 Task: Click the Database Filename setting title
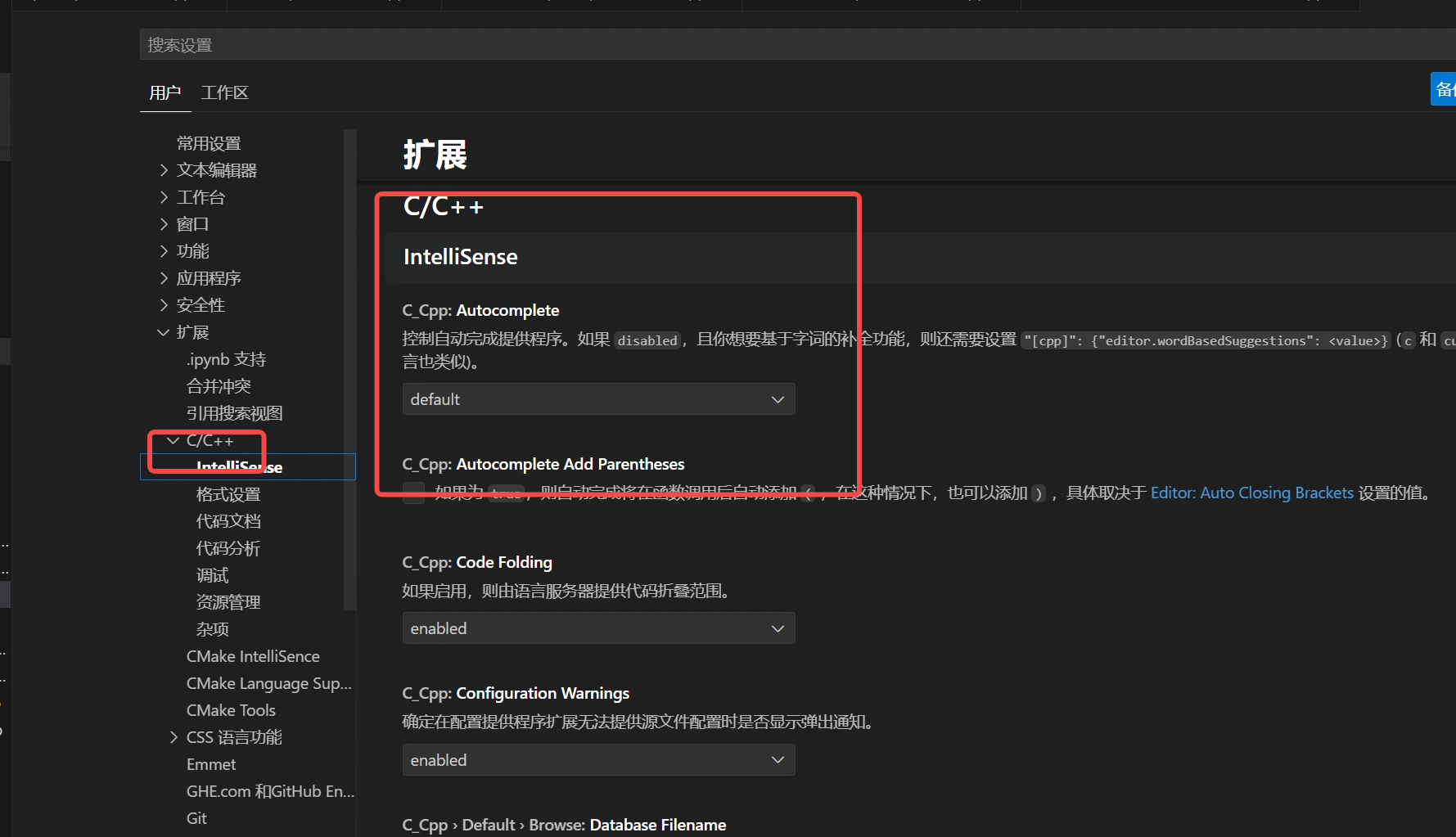564,825
